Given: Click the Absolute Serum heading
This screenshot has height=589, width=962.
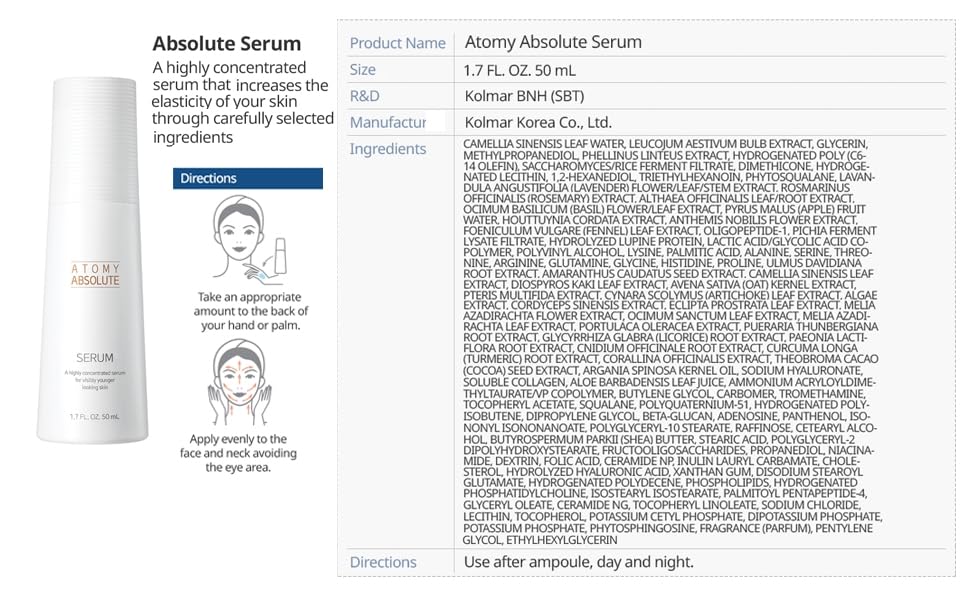Looking at the screenshot, I should [x=226, y=44].
